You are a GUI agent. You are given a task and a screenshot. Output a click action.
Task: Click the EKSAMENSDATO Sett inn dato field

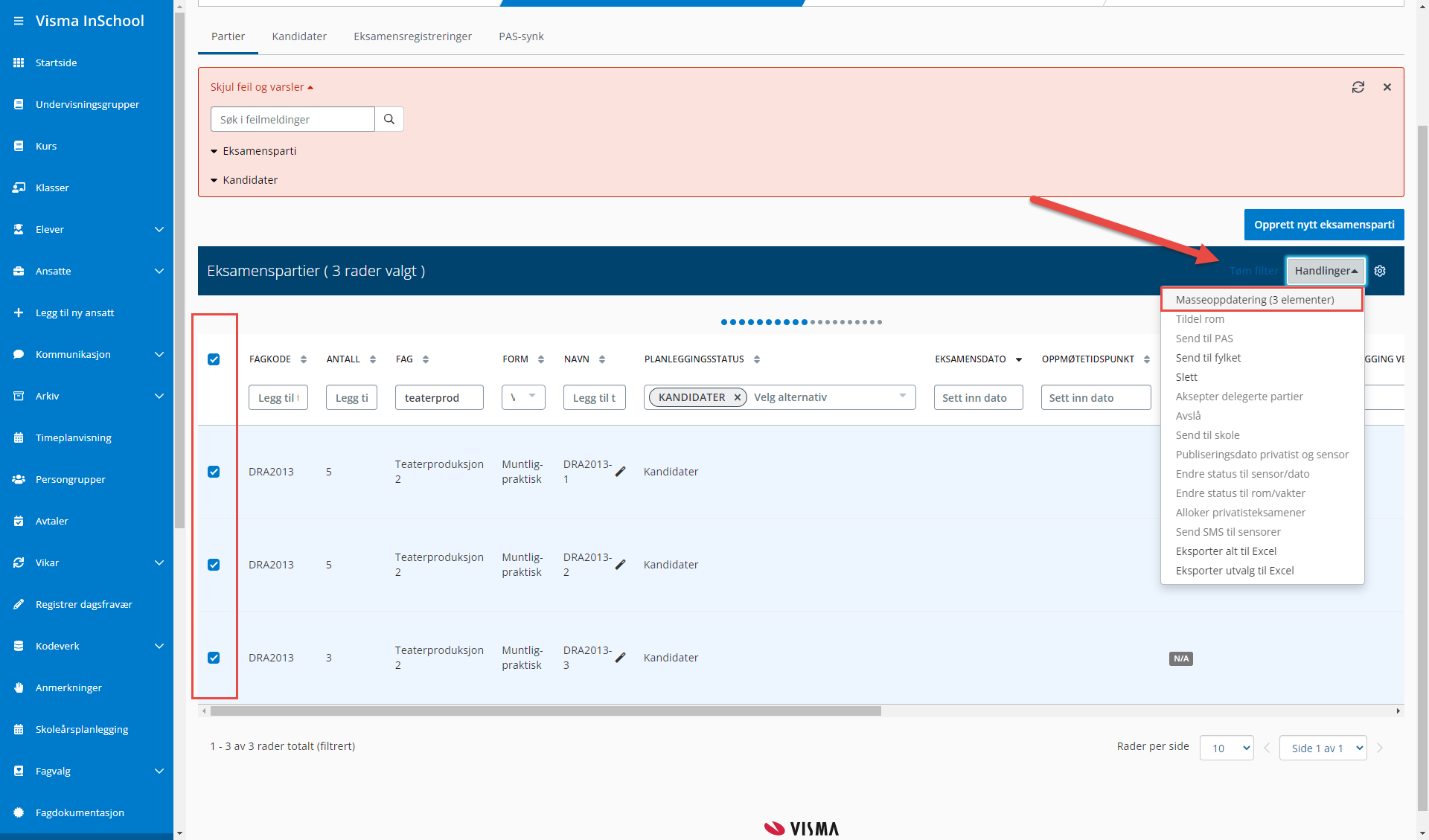point(979,397)
